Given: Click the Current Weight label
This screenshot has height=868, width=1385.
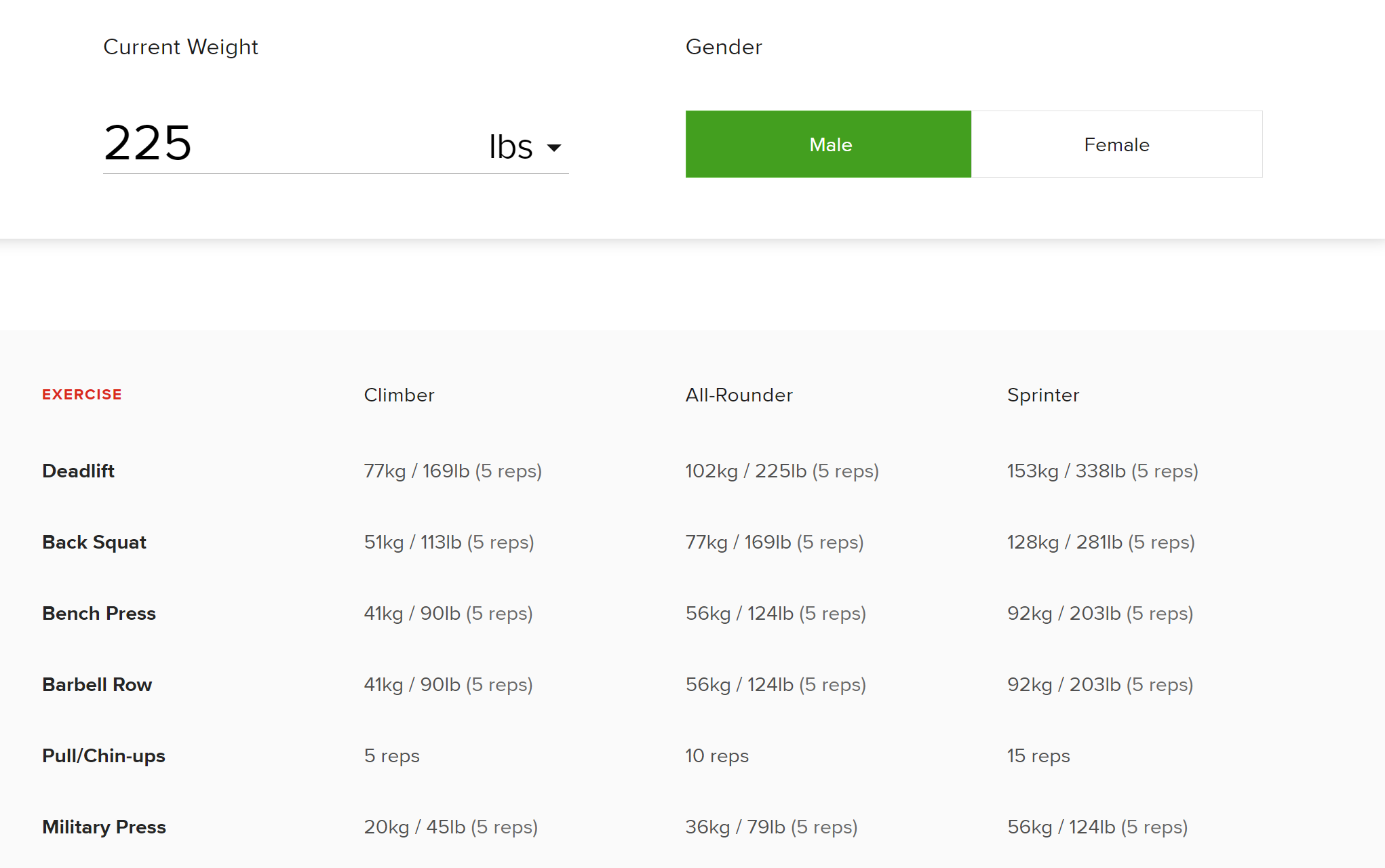Looking at the screenshot, I should click(180, 47).
